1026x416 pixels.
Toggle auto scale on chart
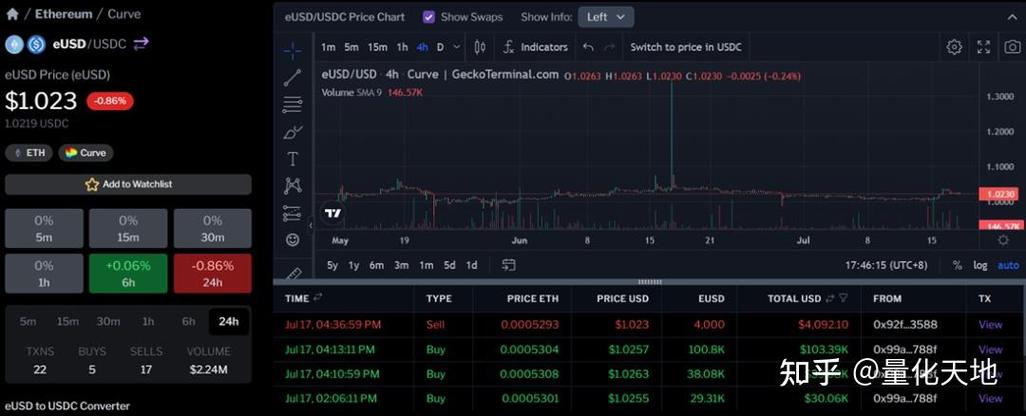1008,265
